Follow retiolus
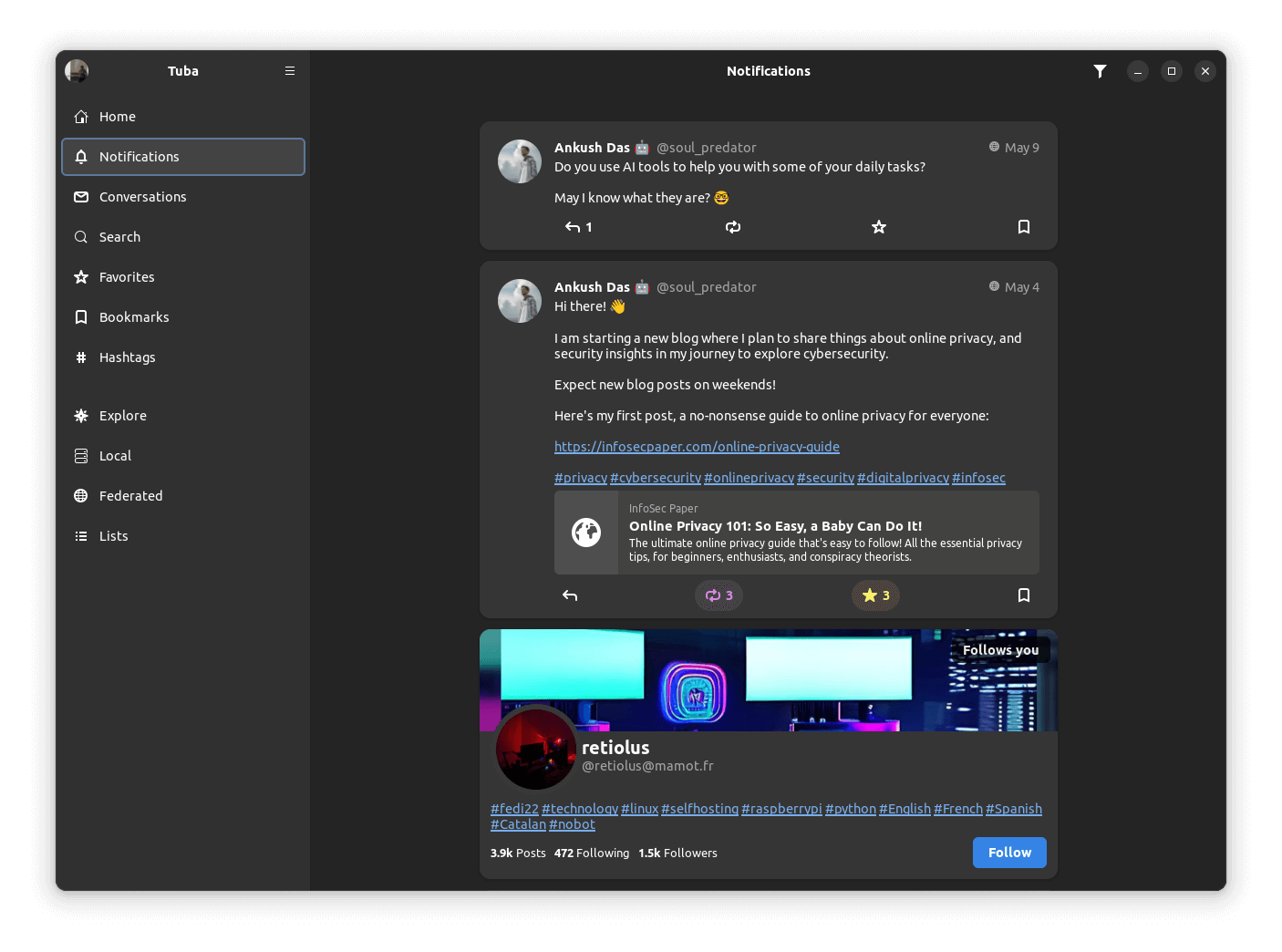The width and height of the screenshot is (1282, 952). coord(1009,852)
